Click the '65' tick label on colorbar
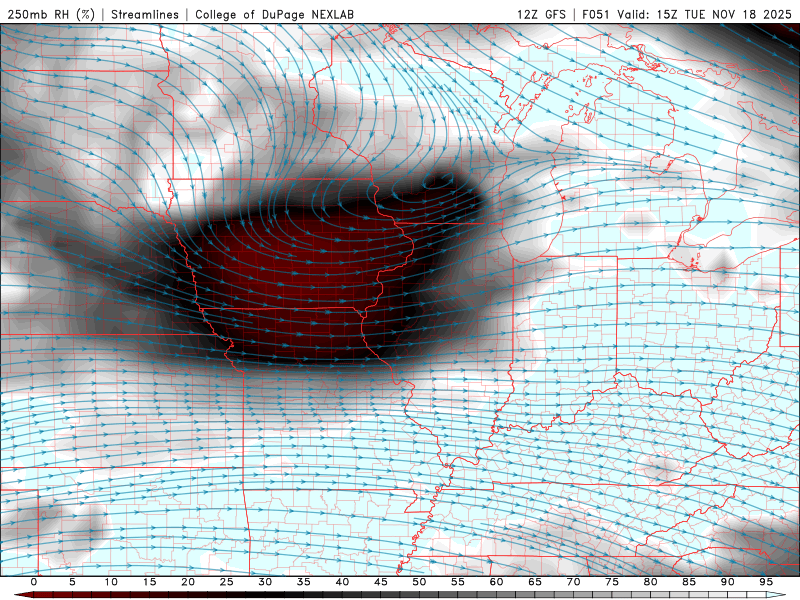 (x=535, y=582)
